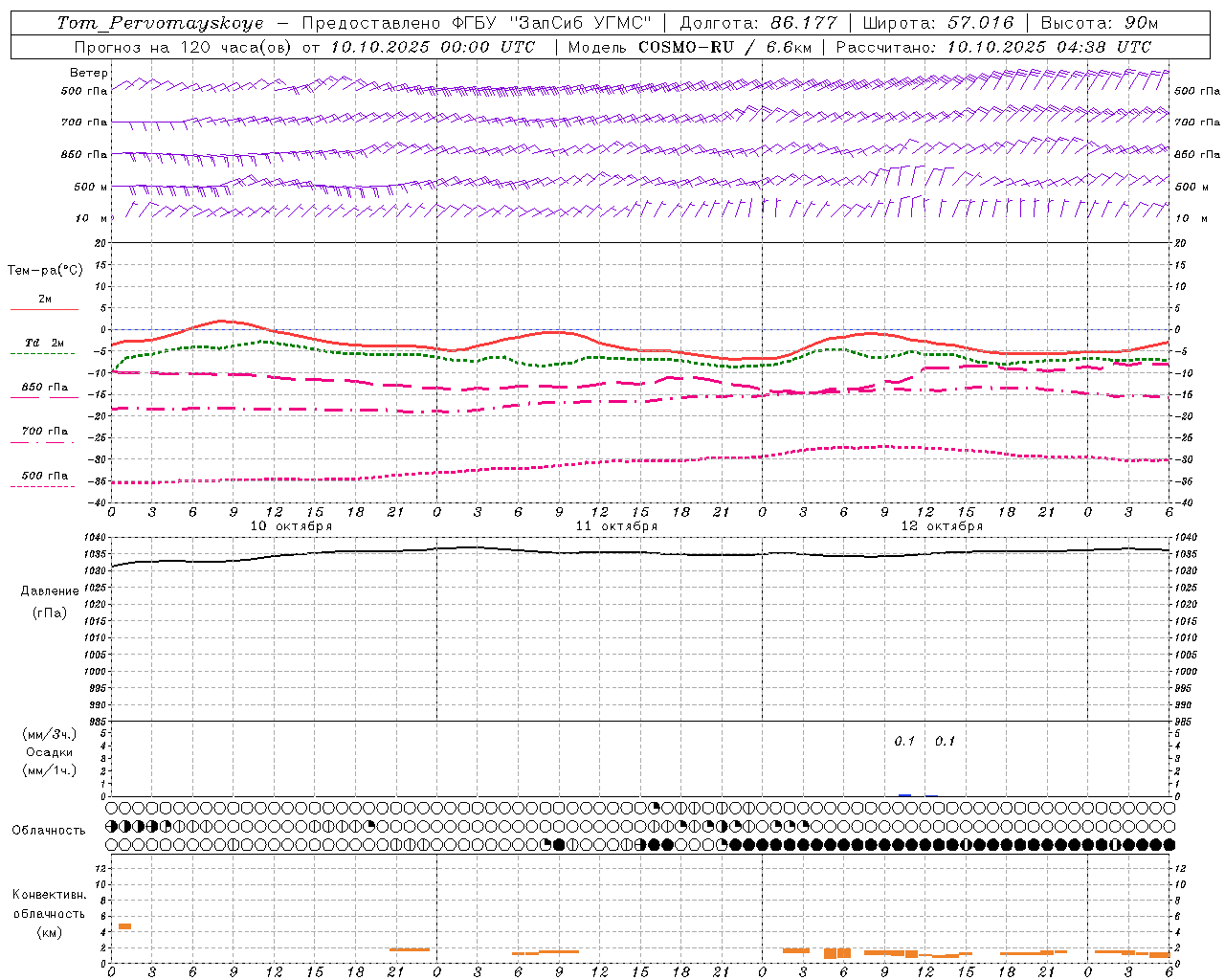Click the first 0.1 precipitation value
The width and height of the screenshot is (1225, 980).
tap(904, 742)
